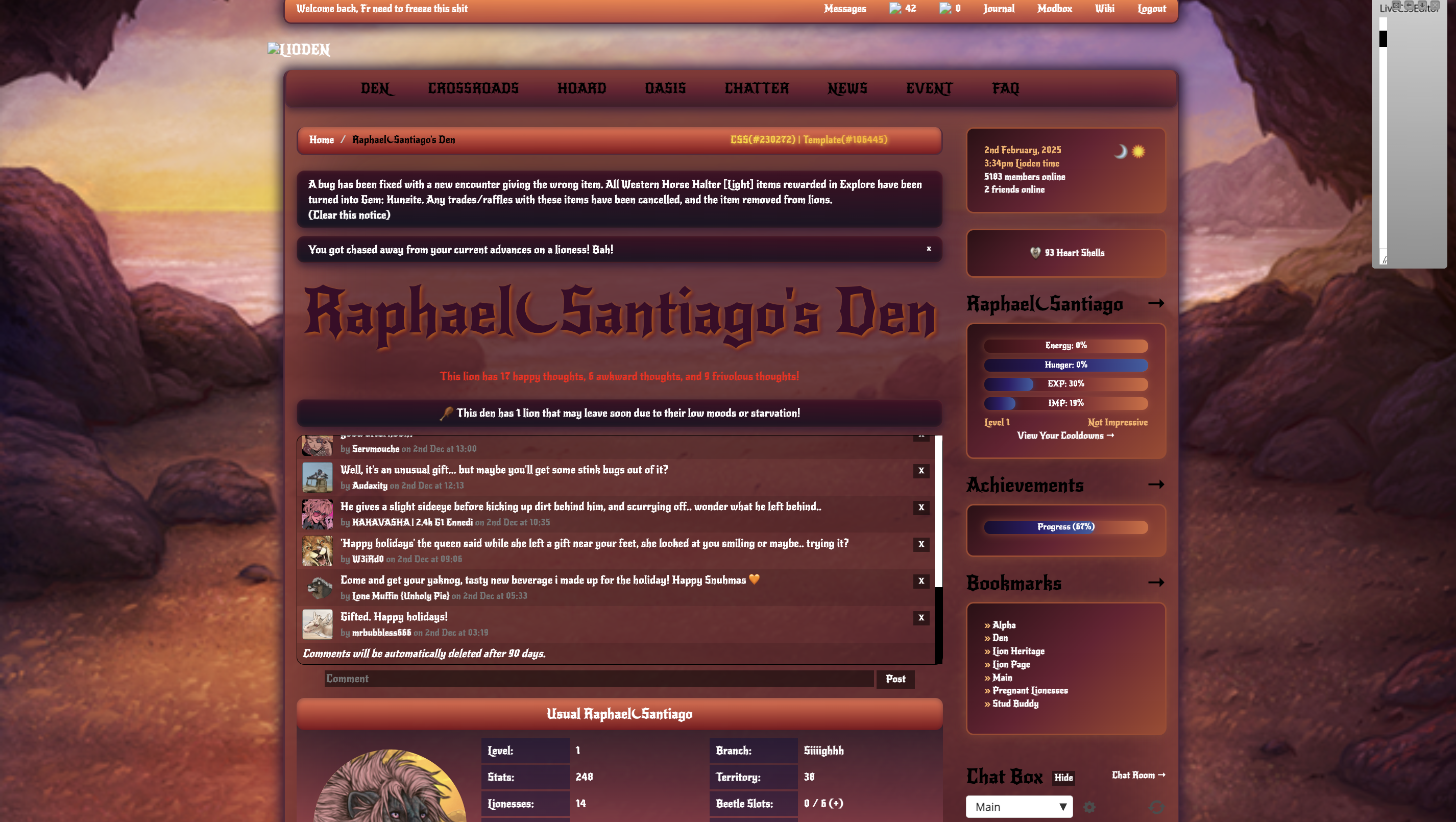This screenshot has width=1456, height=822.
Task: Delete Lone Muffin's comment with its X button
Action: 921,581
